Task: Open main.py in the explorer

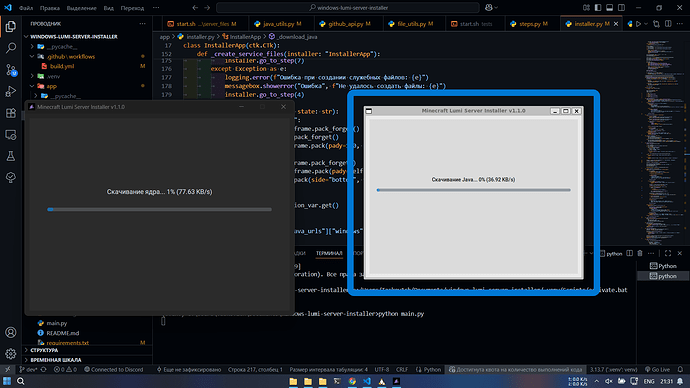Action: tap(56, 323)
